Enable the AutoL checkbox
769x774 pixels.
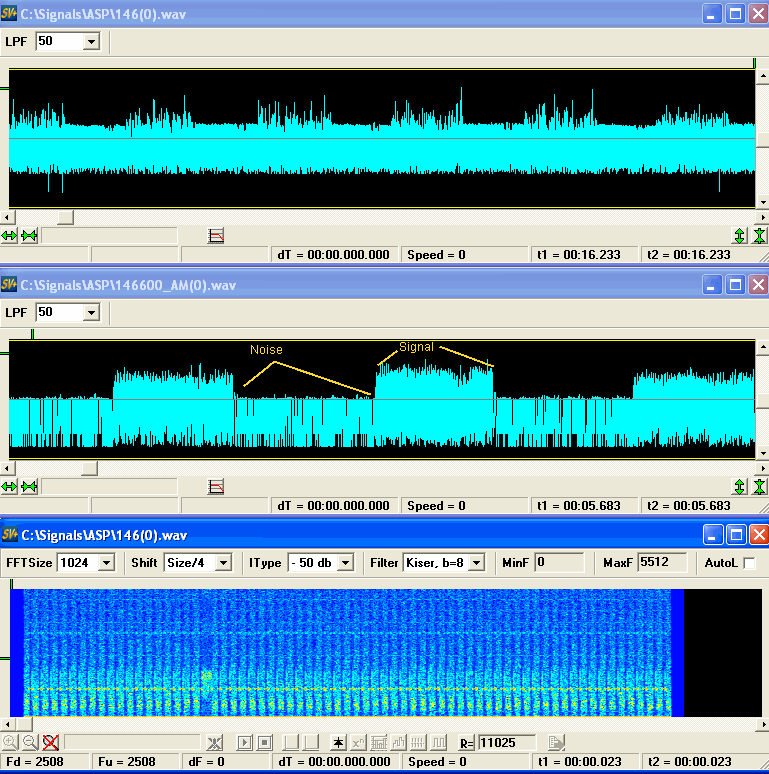click(x=749, y=563)
